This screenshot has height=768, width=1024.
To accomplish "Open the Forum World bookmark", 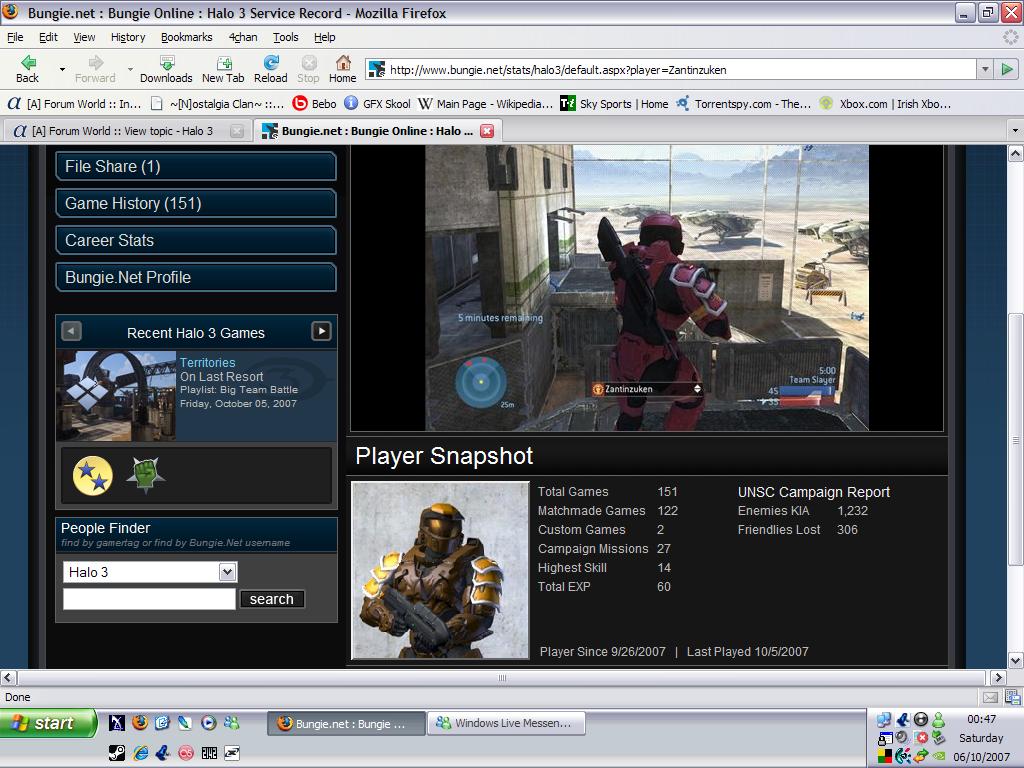I will tap(74, 104).
